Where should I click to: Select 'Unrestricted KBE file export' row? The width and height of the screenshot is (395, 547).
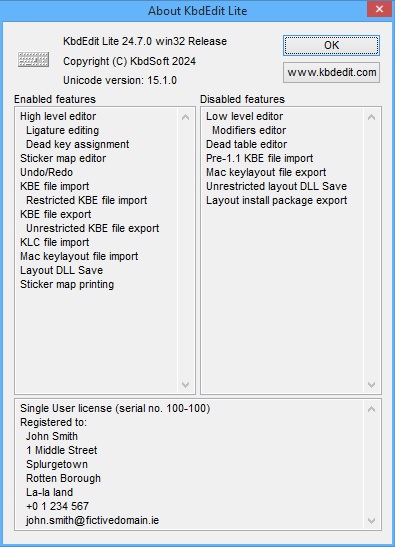92,228
